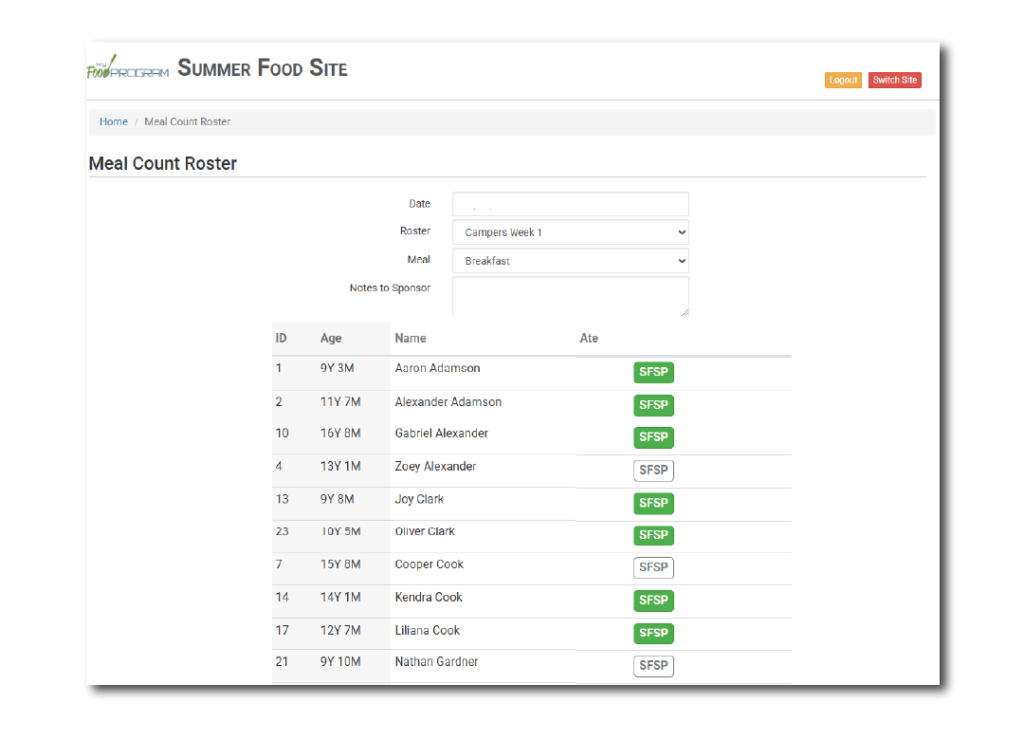The width and height of the screenshot is (1024, 740).
Task: Mark Nathan Gardner as ate SFSP
Action: [x=653, y=665]
